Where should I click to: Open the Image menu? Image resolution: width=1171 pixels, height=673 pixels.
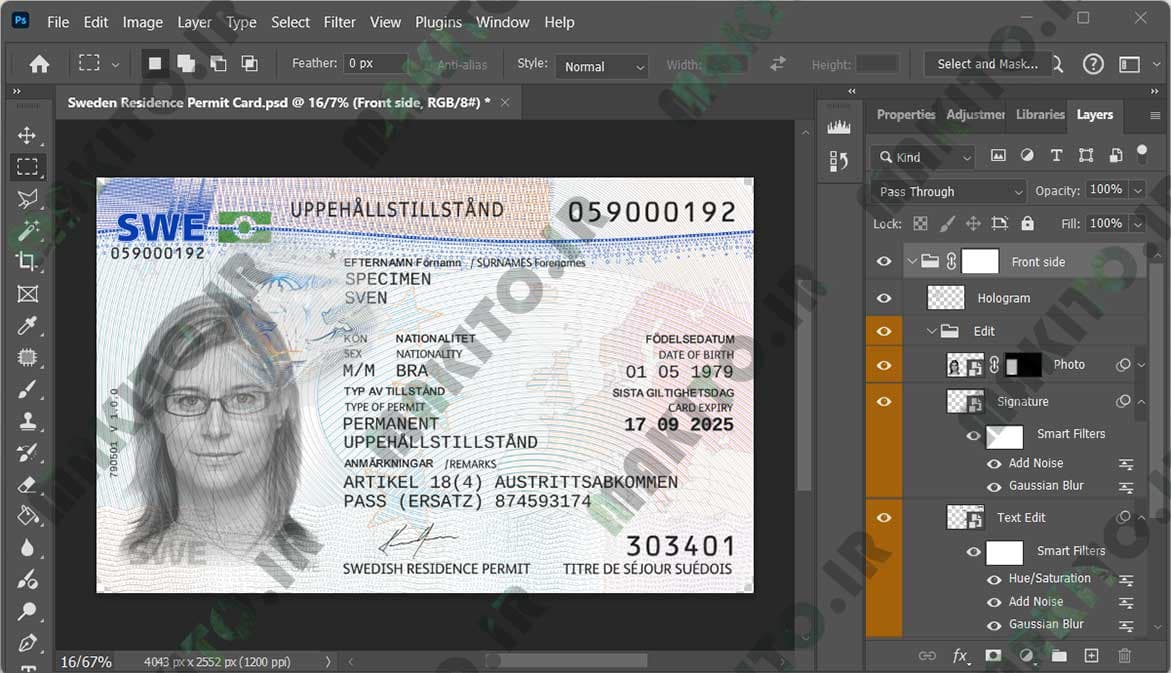point(143,22)
